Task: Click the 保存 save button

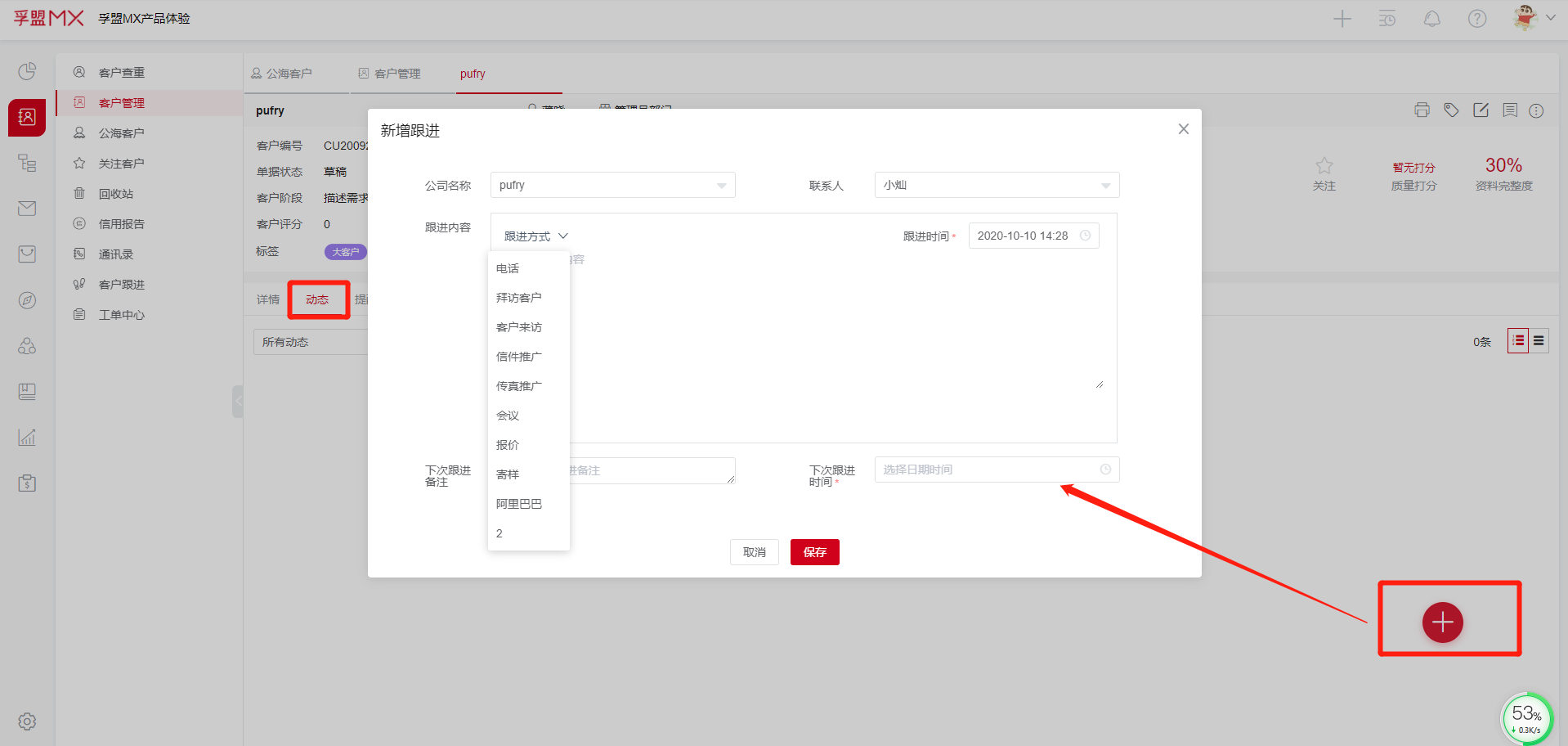Action: [814, 552]
